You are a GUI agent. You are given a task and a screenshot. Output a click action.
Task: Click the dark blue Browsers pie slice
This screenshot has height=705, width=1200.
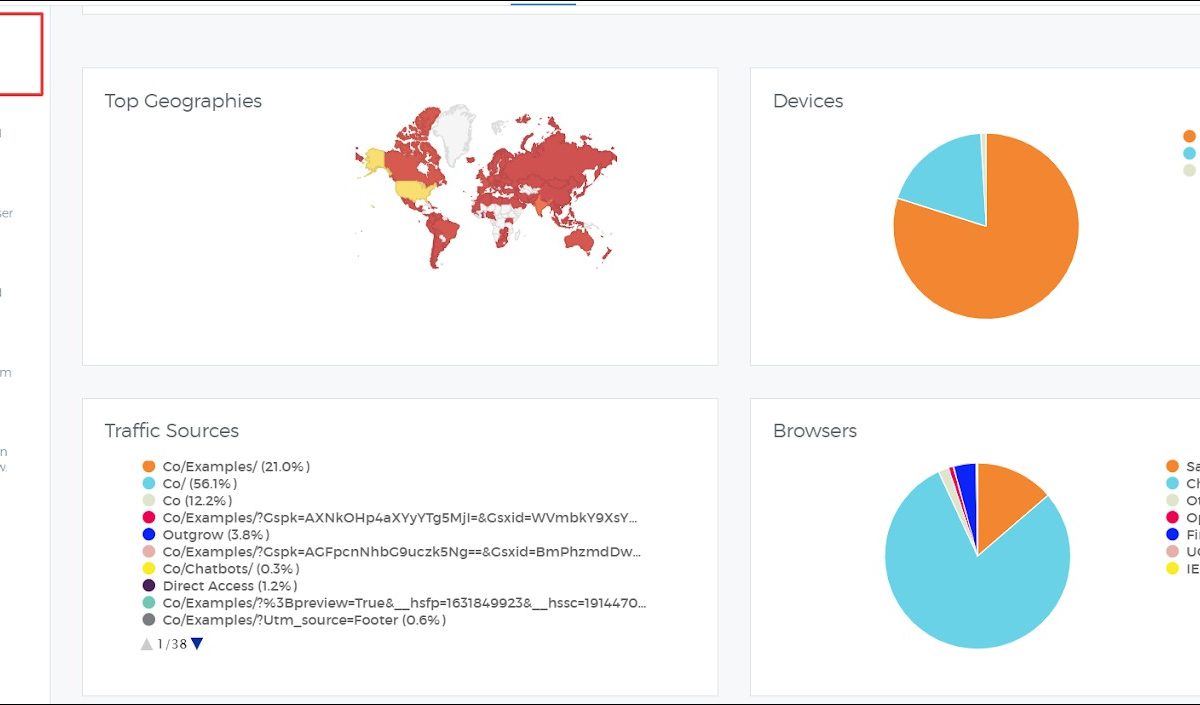click(966, 480)
